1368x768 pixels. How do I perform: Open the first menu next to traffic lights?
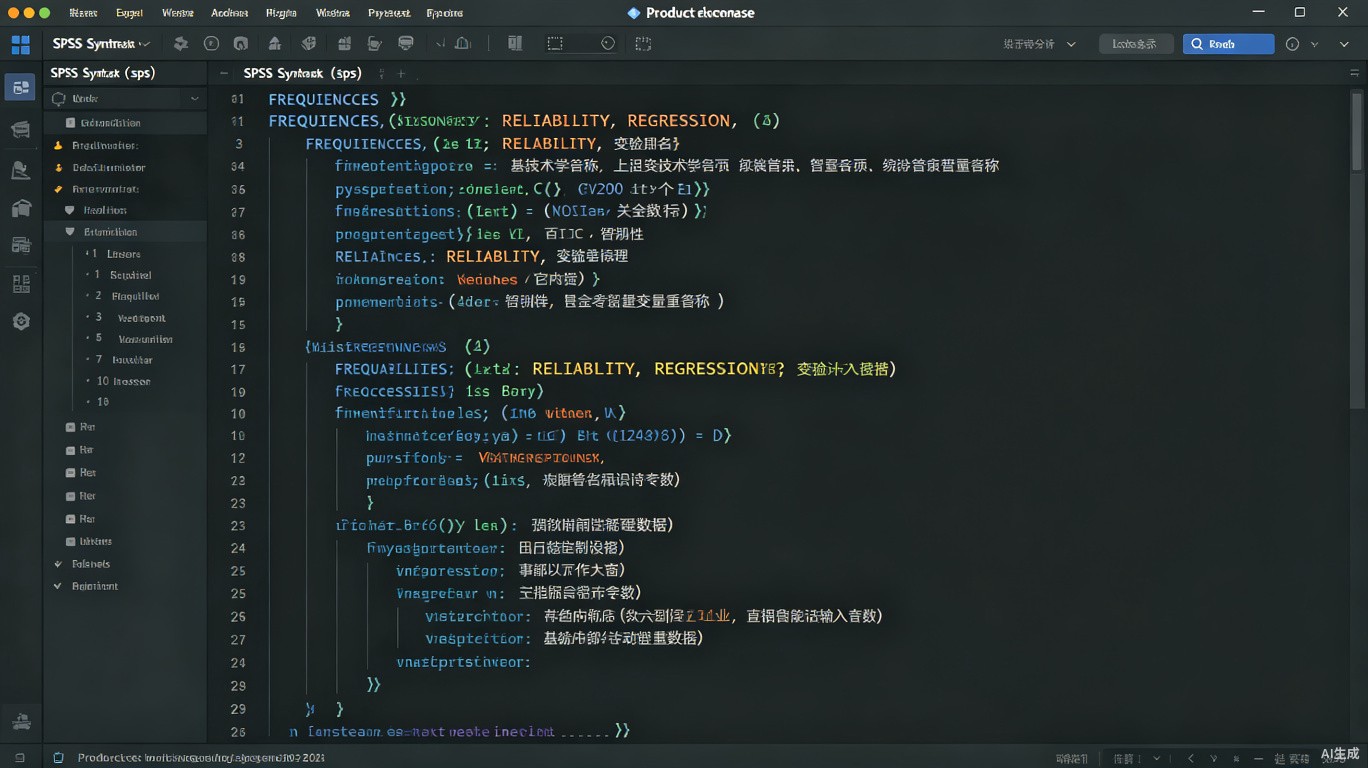point(83,13)
